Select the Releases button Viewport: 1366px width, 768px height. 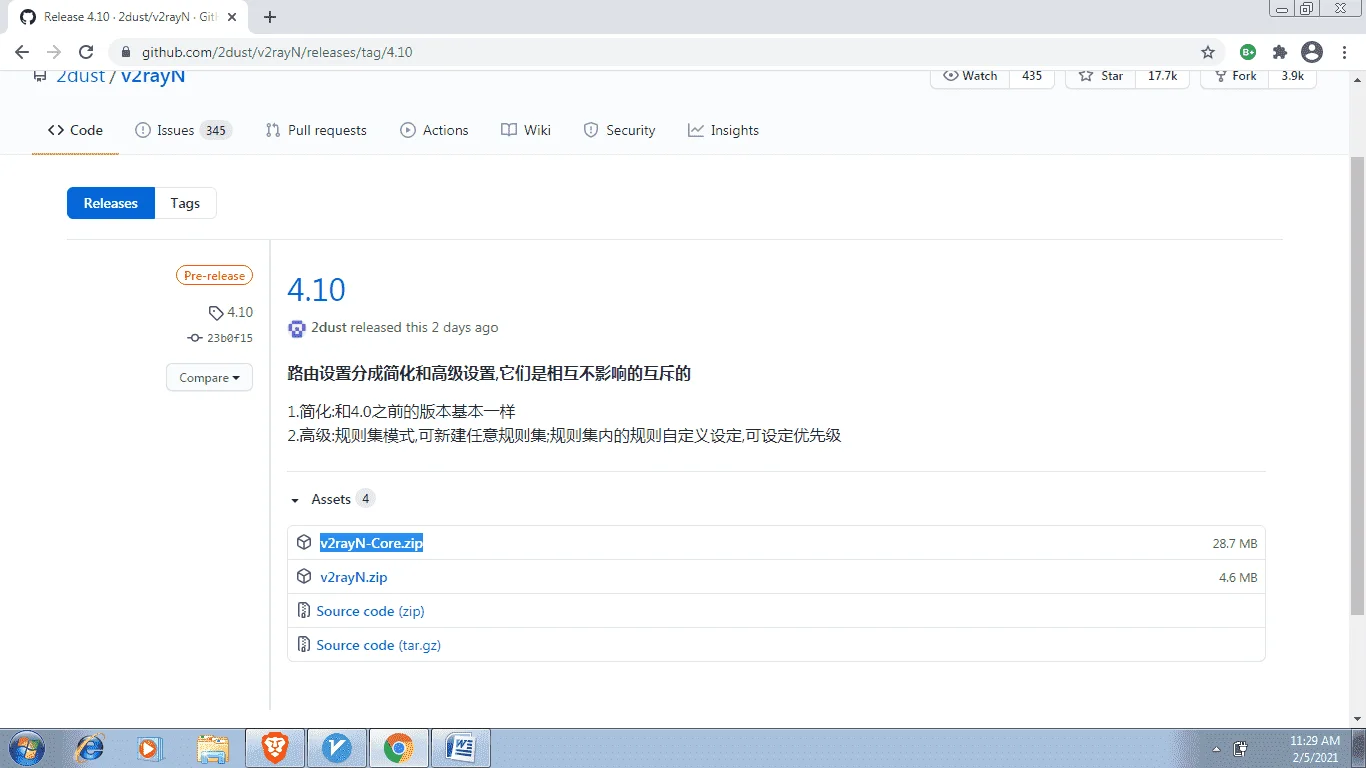tap(110, 203)
